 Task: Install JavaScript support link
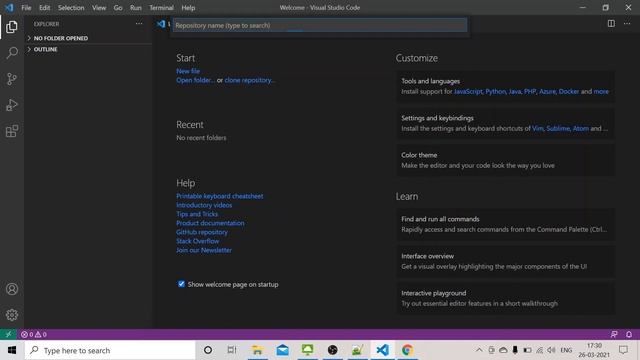click(468, 91)
